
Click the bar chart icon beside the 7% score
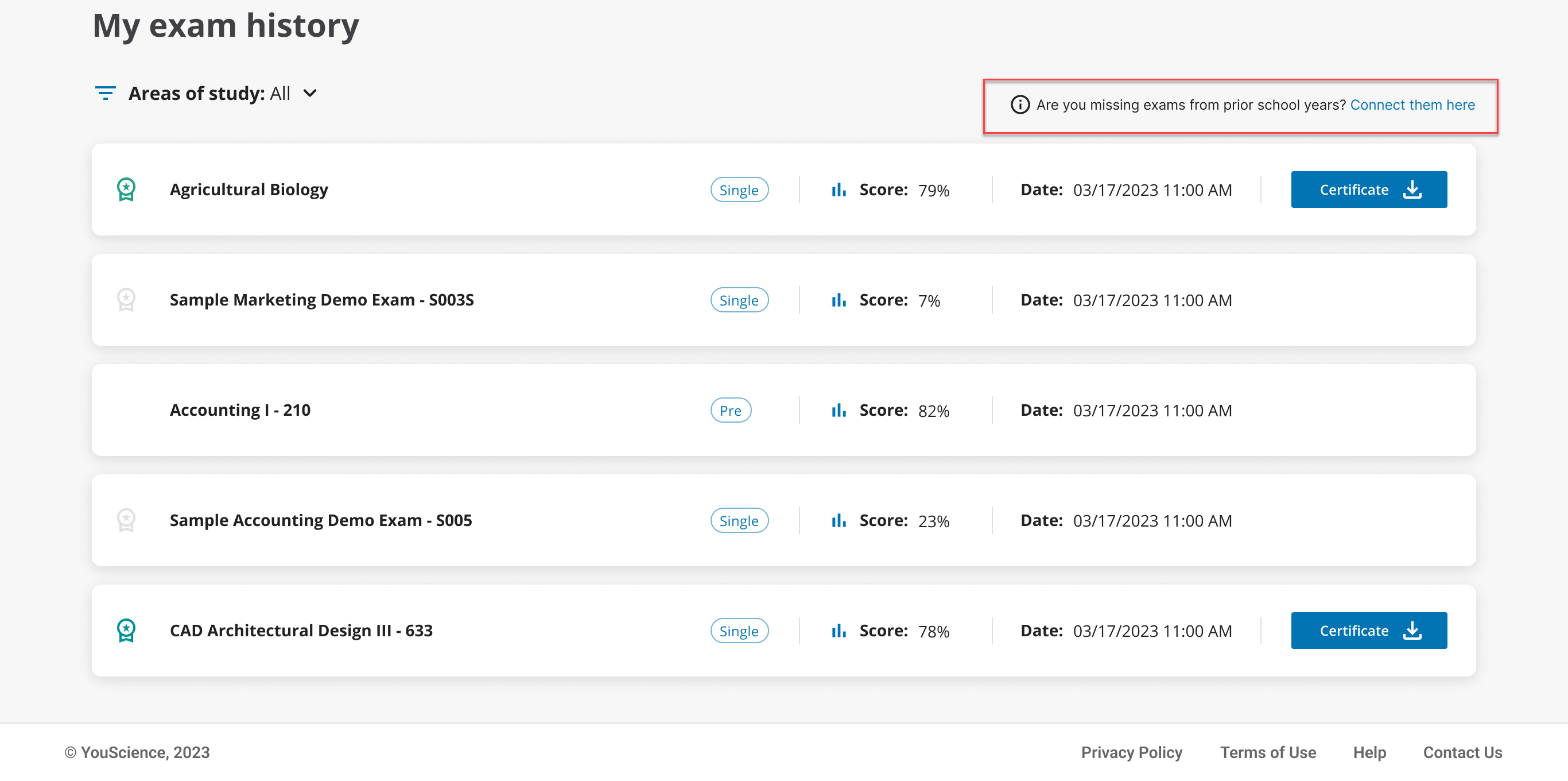pyautogui.click(x=838, y=300)
